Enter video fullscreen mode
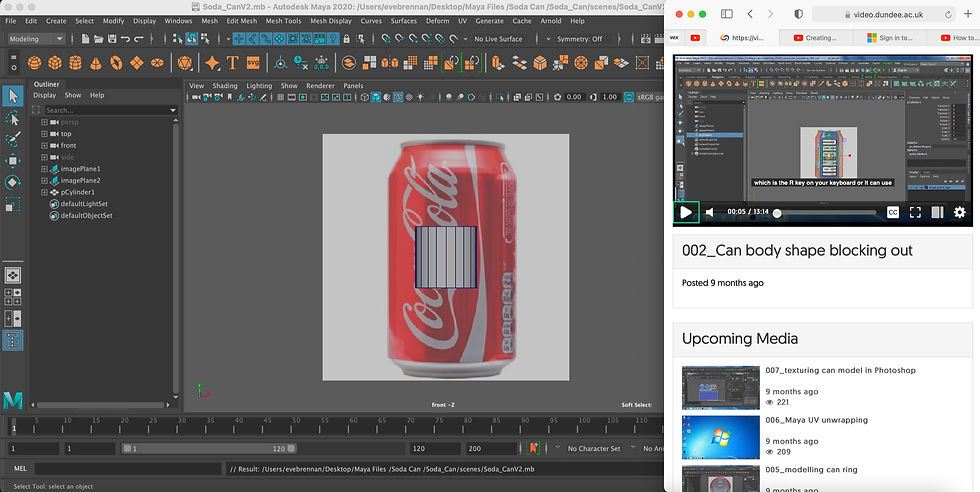The image size is (980, 492). (915, 213)
